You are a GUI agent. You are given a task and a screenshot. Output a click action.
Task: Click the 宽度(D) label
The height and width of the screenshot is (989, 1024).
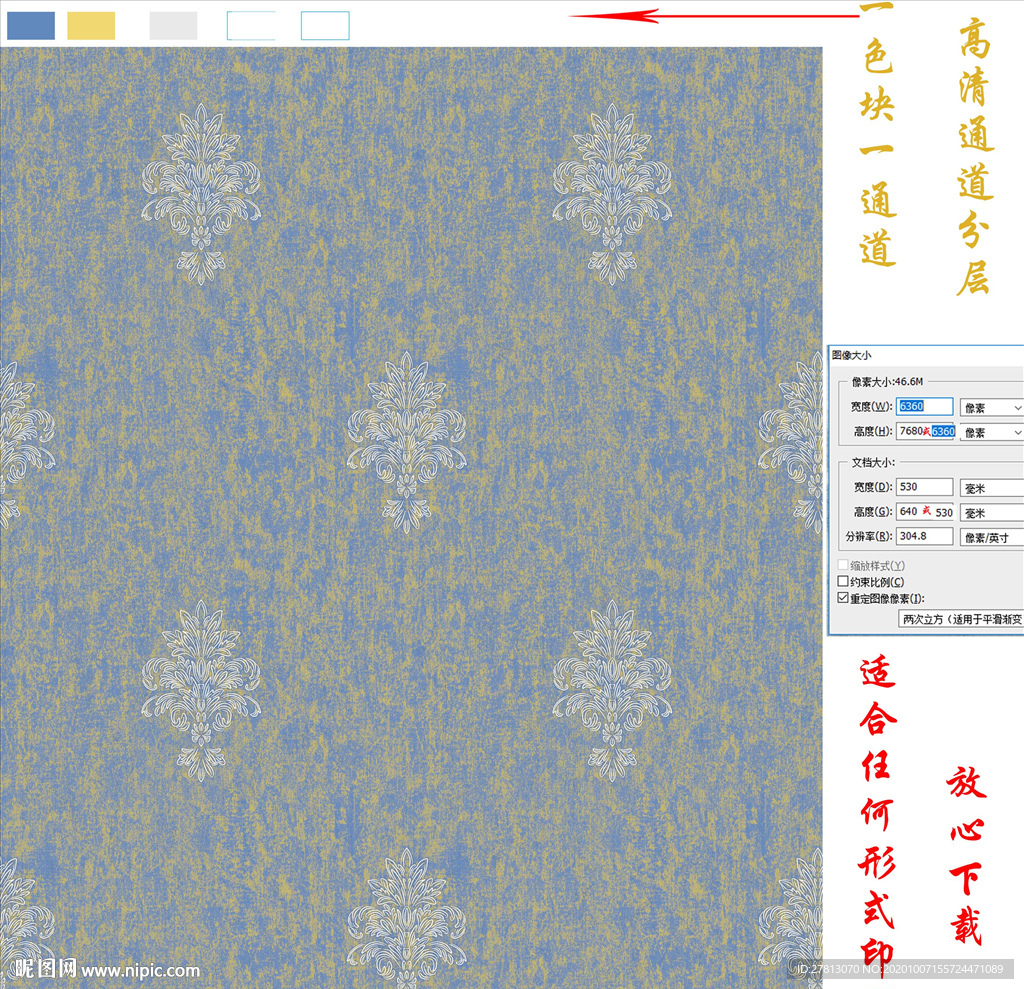point(872,487)
